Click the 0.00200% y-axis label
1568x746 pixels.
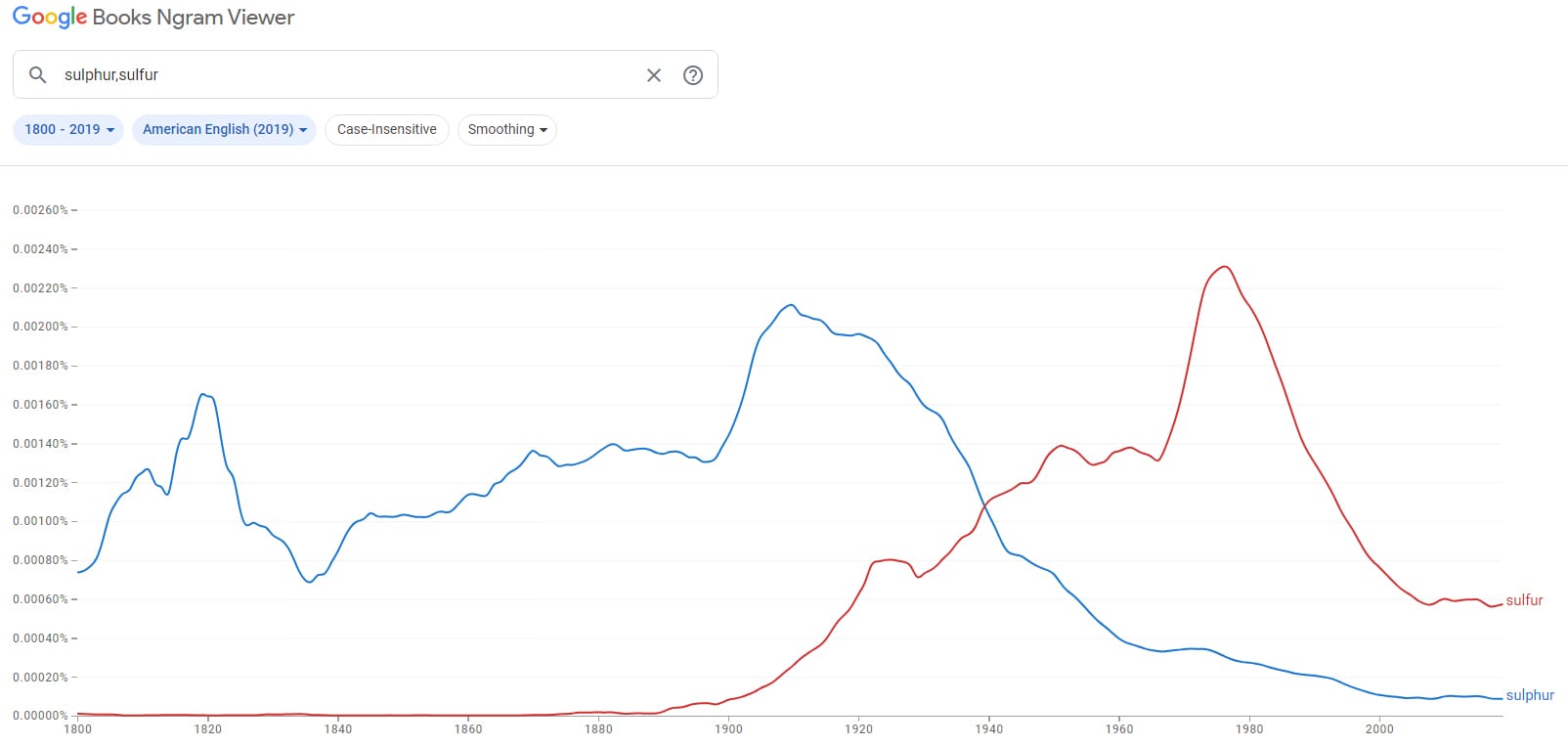40,327
